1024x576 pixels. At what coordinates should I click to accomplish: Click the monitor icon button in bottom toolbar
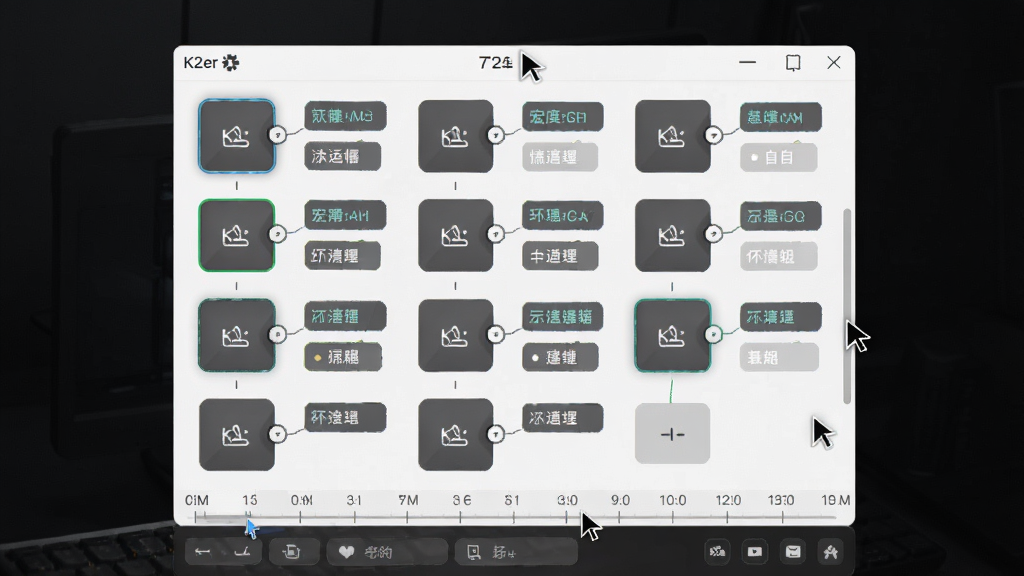[x=516, y=552]
